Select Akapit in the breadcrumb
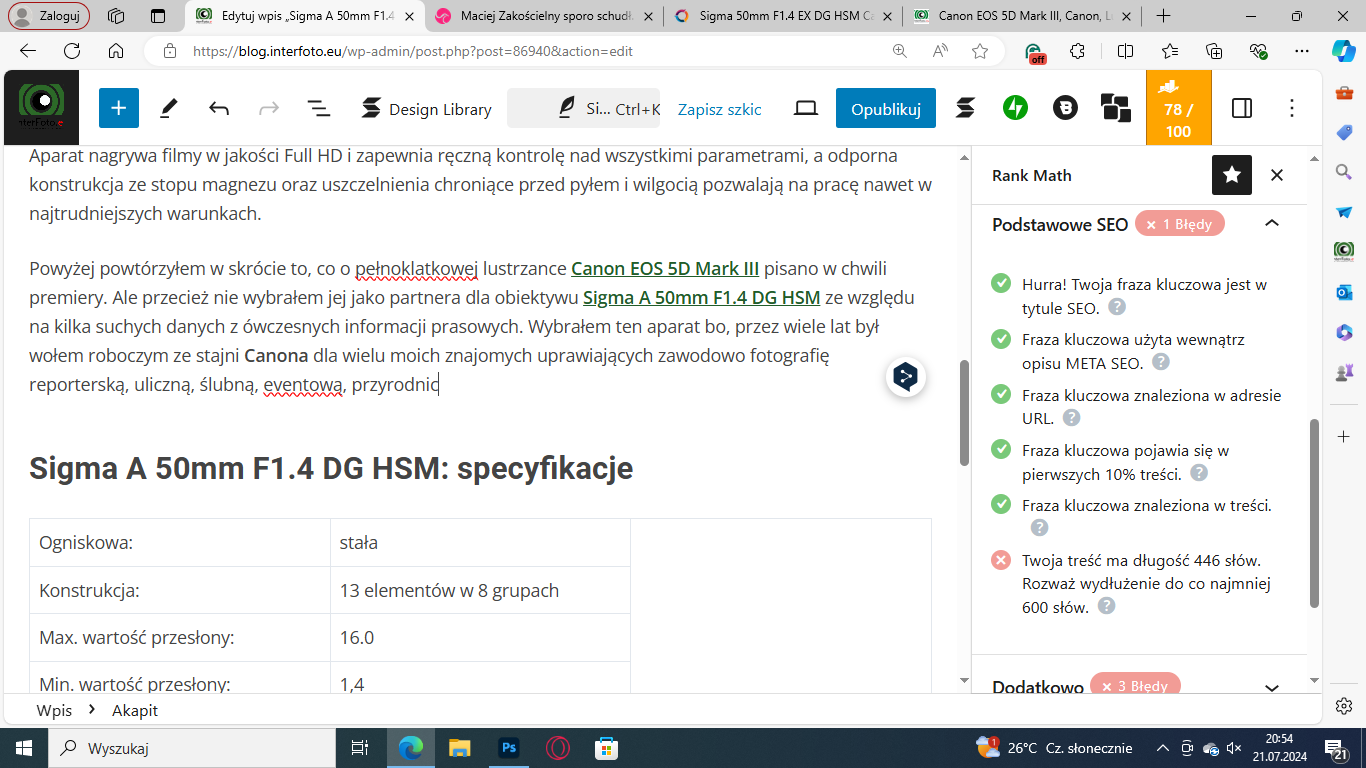This screenshot has width=1366, height=768. pyautogui.click(x=135, y=710)
